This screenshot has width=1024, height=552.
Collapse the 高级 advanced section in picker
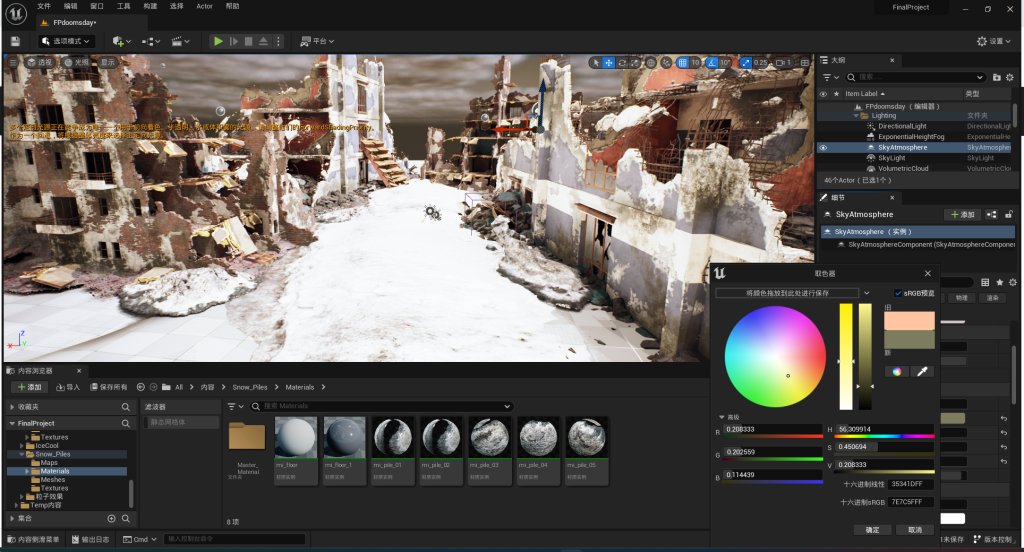click(x=722, y=417)
